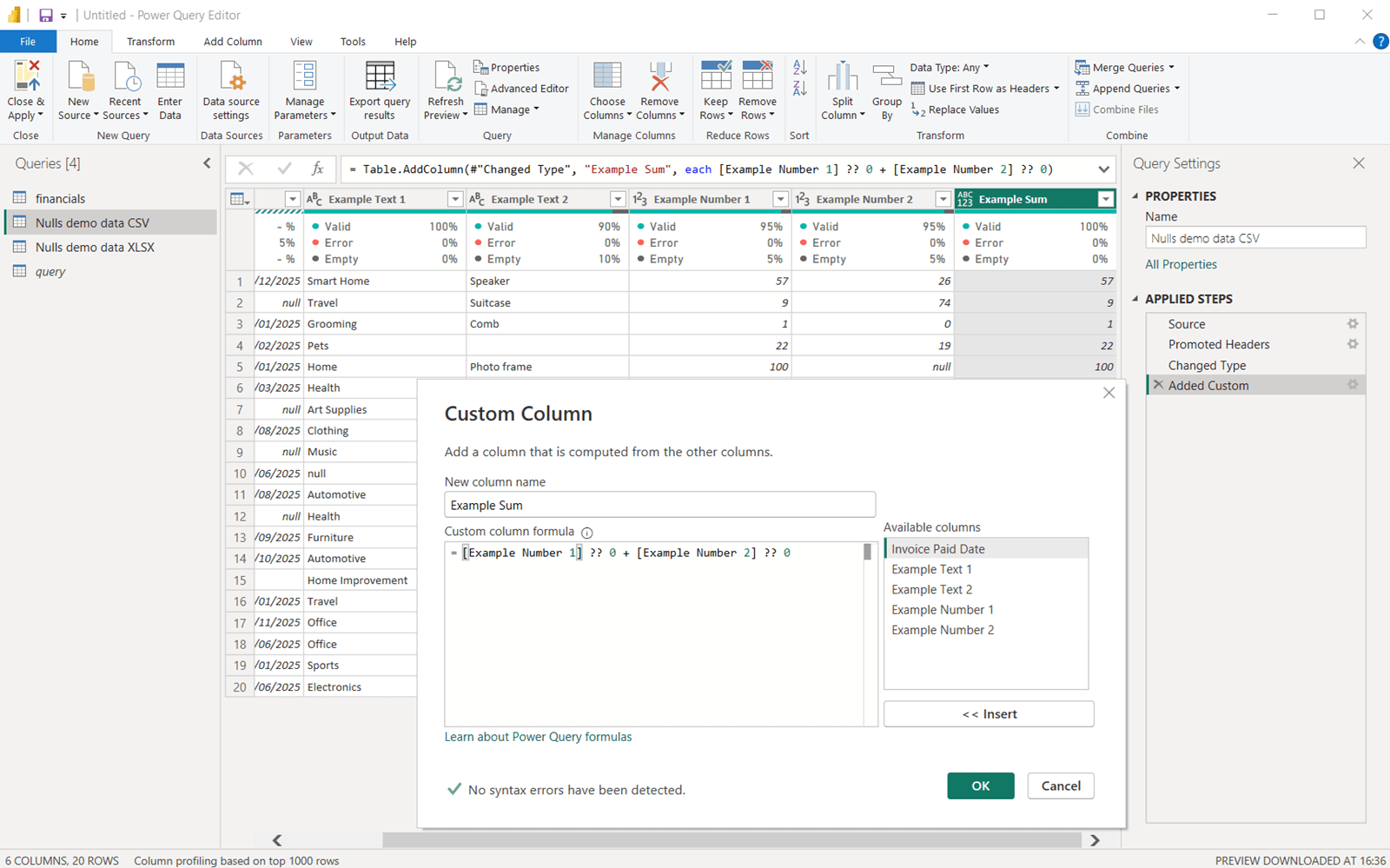
Task: Open the Advanced Editor
Action: (x=521, y=88)
